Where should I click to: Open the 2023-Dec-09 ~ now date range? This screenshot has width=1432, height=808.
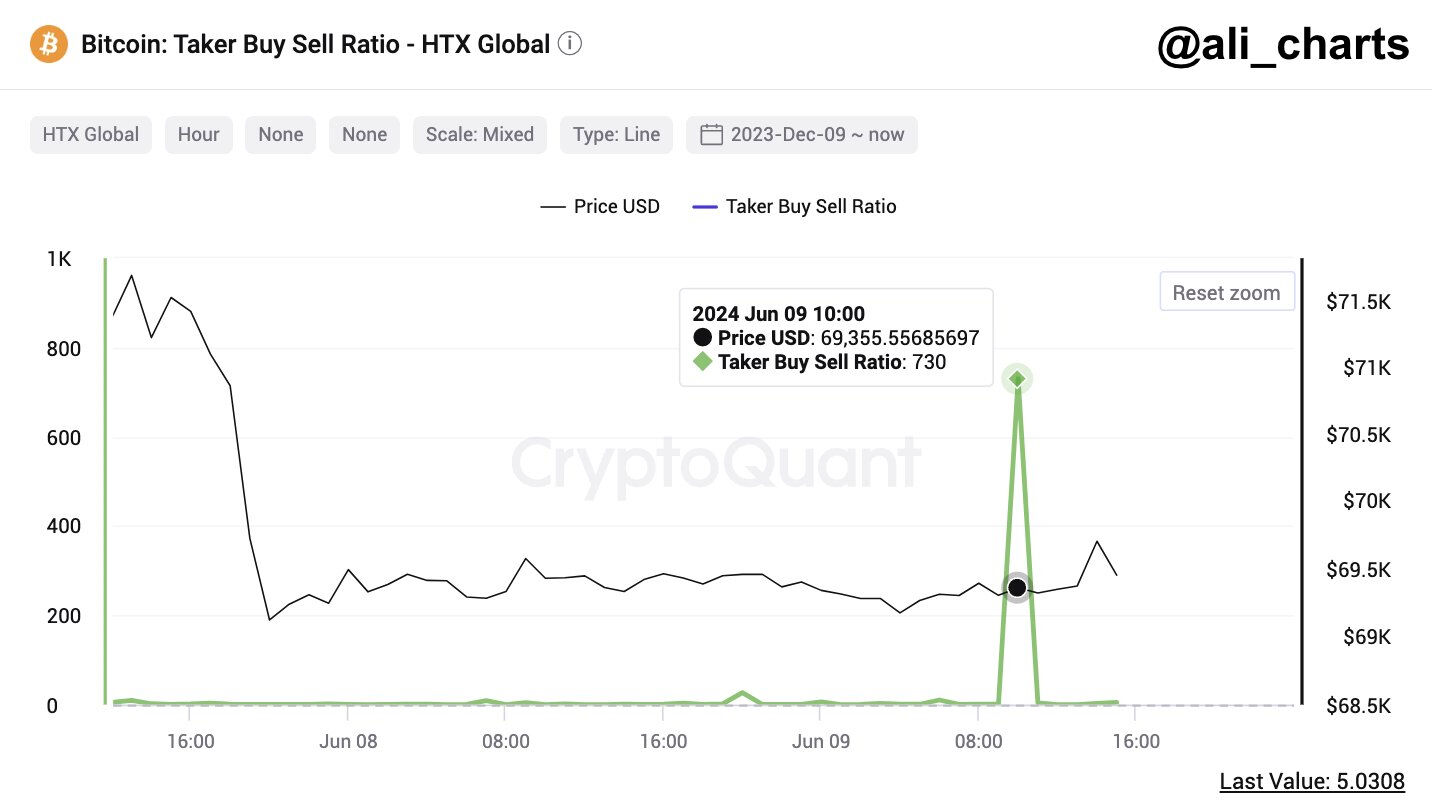tap(817, 135)
